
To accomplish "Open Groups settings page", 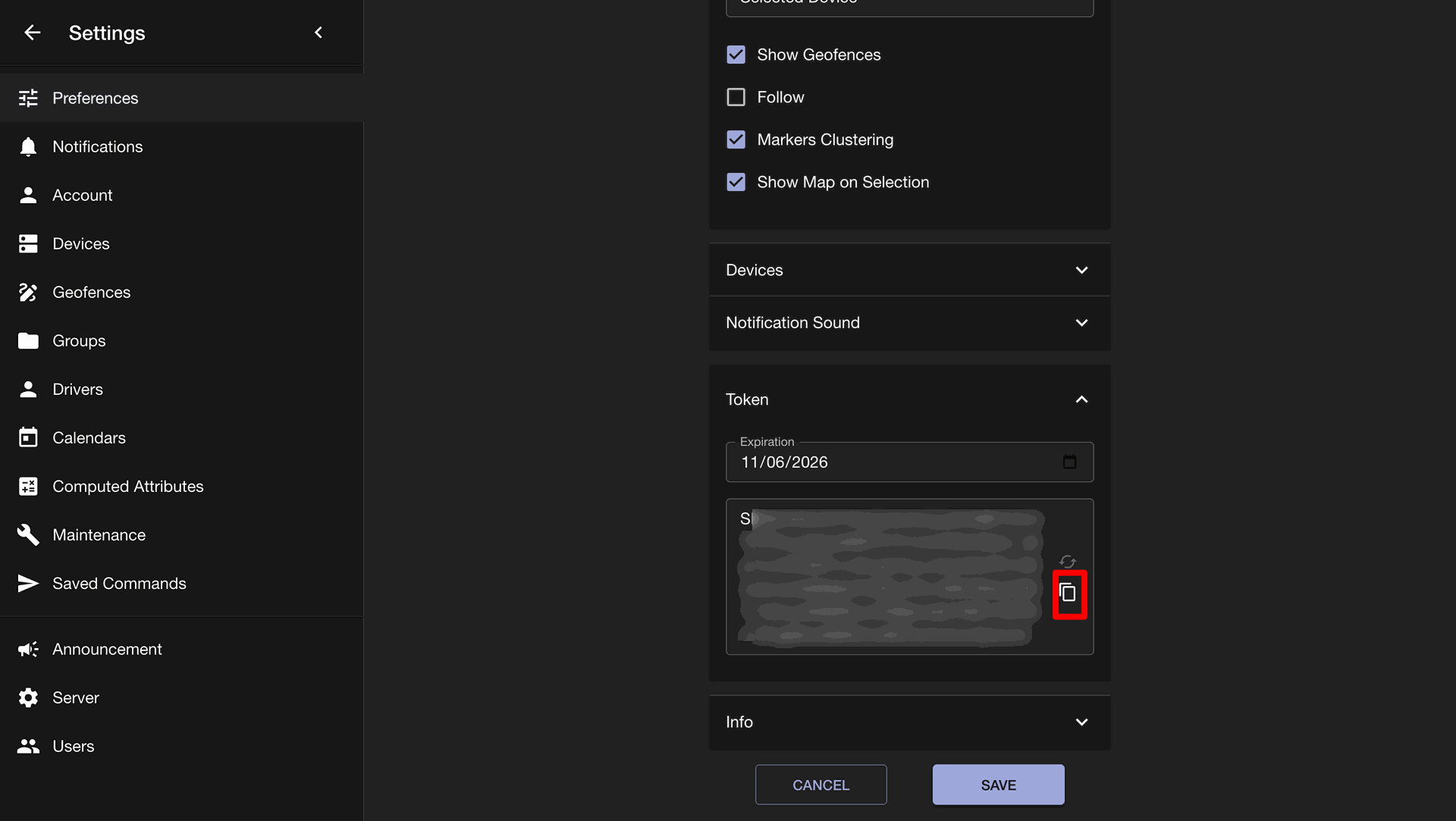I will point(181,340).
